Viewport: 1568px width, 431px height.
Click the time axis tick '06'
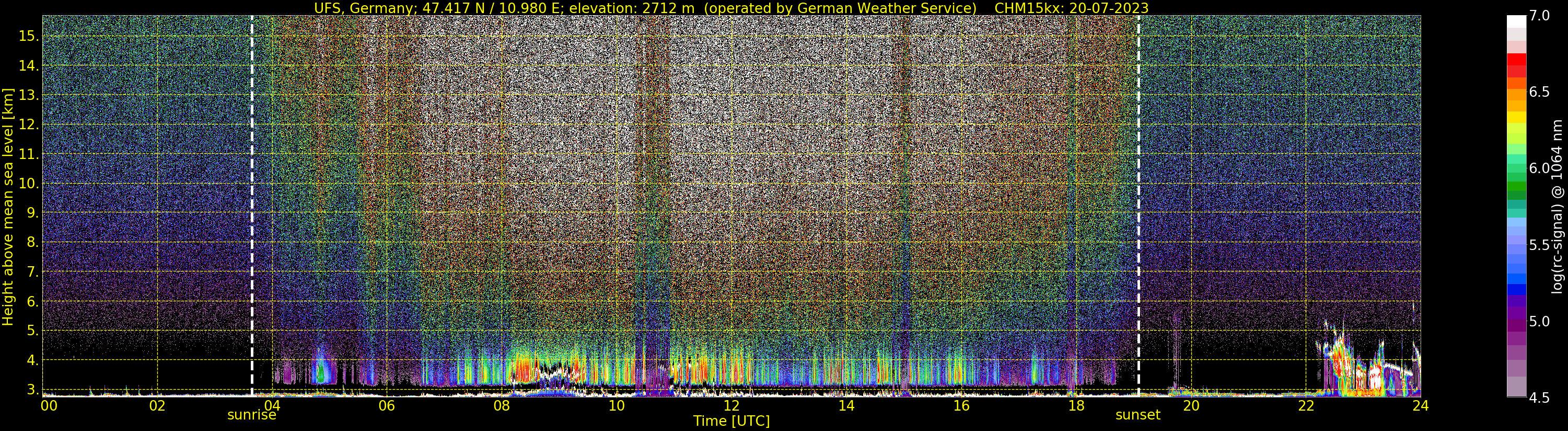click(x=387, y=405)
